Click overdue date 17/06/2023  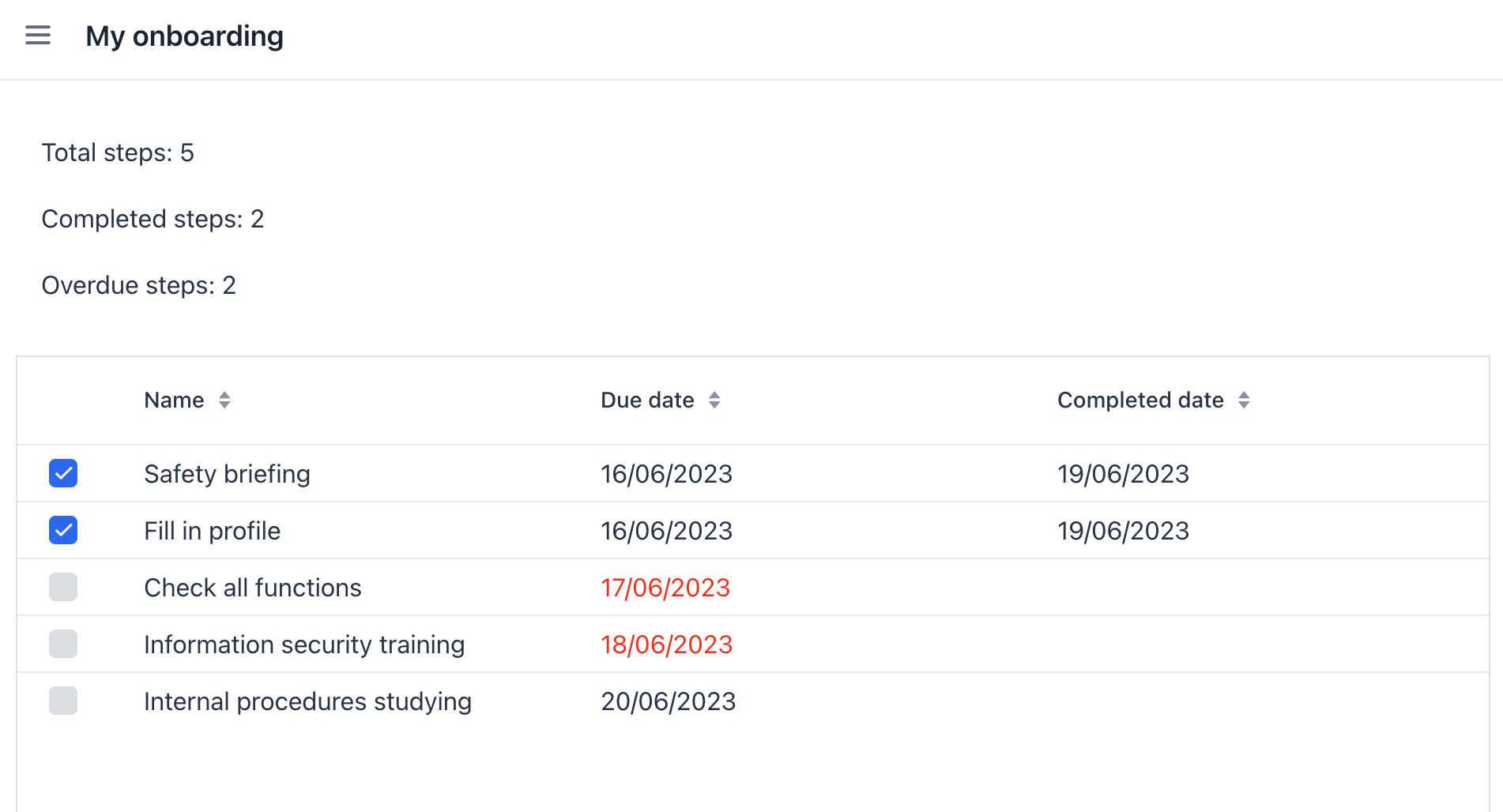click(665, 588)
